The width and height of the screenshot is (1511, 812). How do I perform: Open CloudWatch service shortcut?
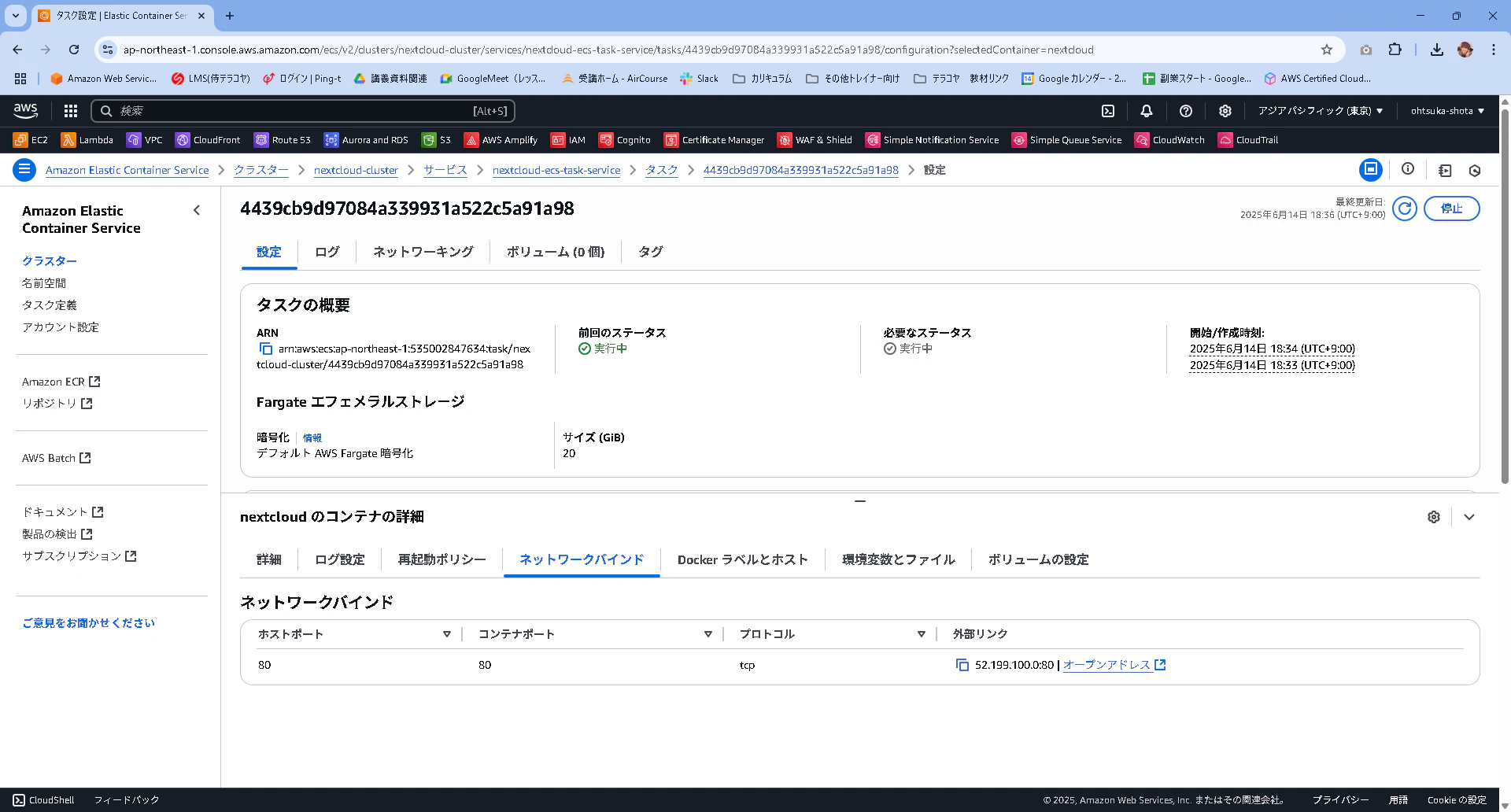coord(1169,140)
